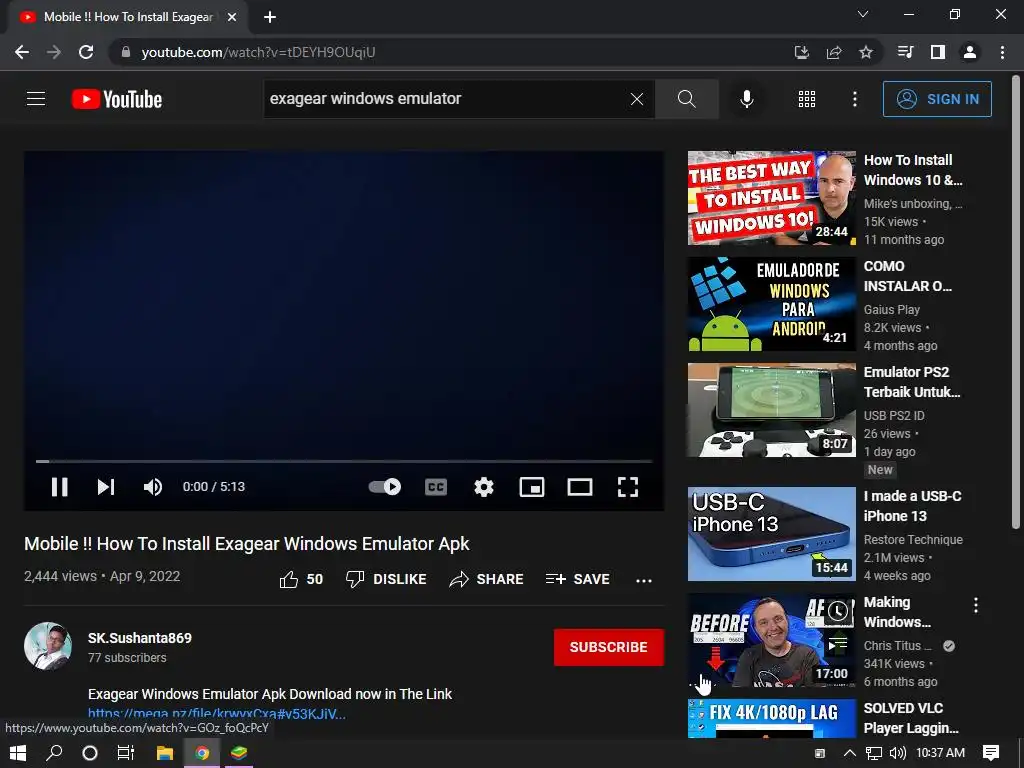Add Chris Titus video to Watch later
This screenshot has width=1024, height=768.
[x=838, y=611]
